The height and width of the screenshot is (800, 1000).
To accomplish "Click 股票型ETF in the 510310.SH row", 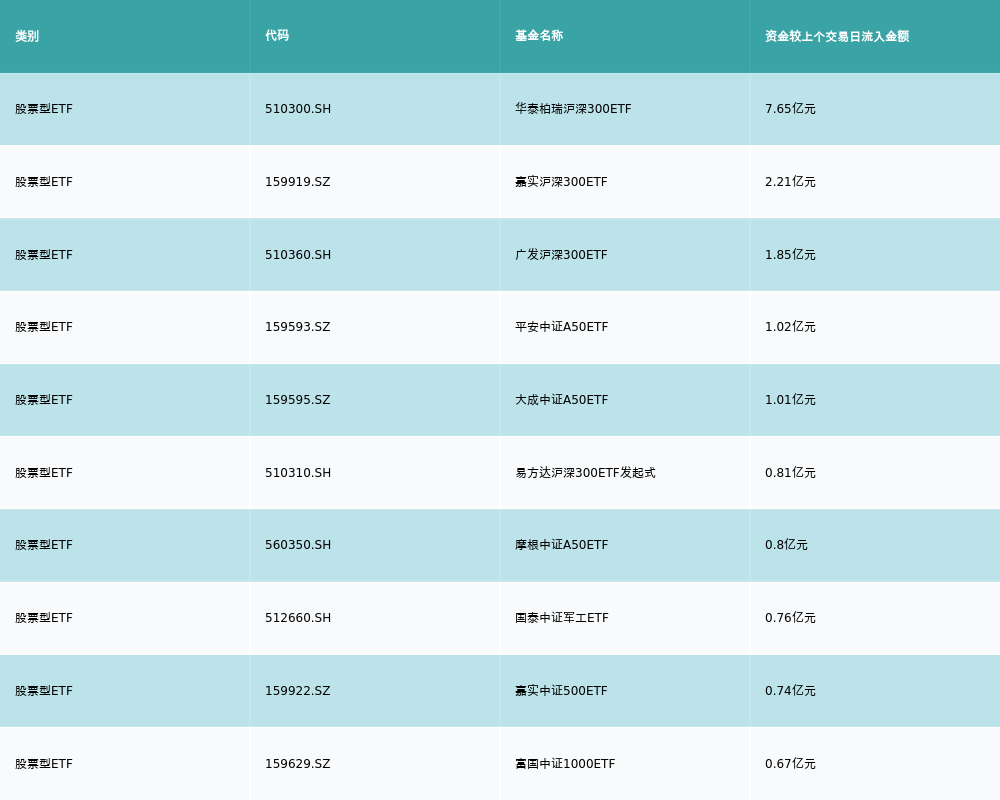I will (x=44, y=473).
